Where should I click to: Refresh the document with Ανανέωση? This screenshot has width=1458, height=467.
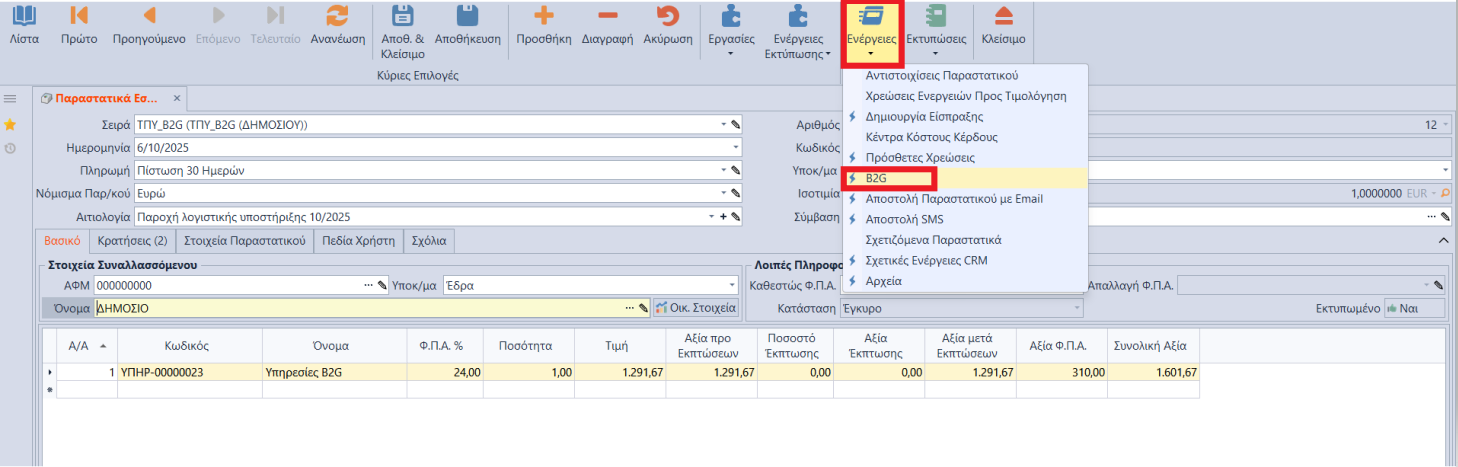pyautogui.click(x=337, y=18)
